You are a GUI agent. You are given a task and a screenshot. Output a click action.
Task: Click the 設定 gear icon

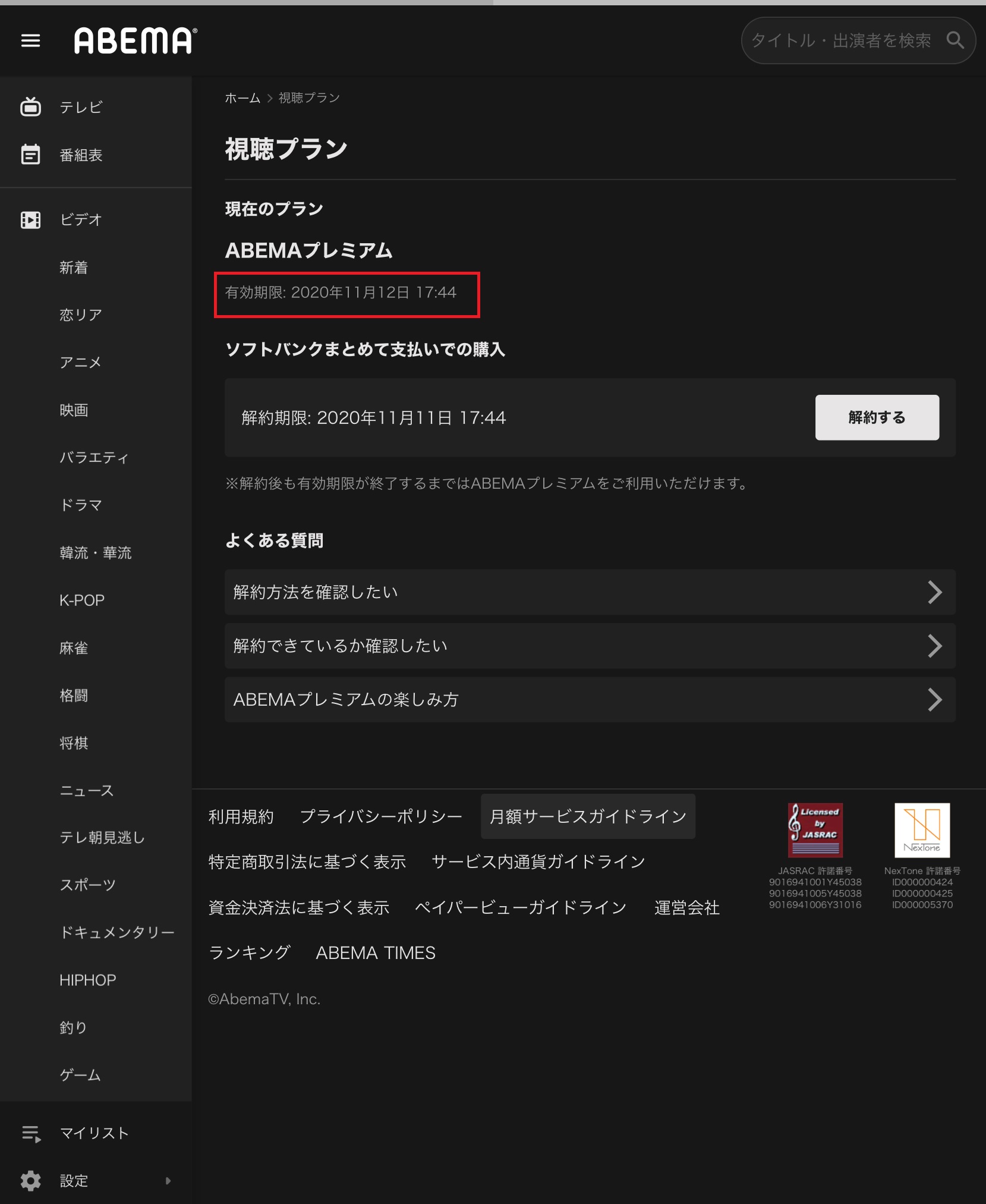[x=31, y=1181]
